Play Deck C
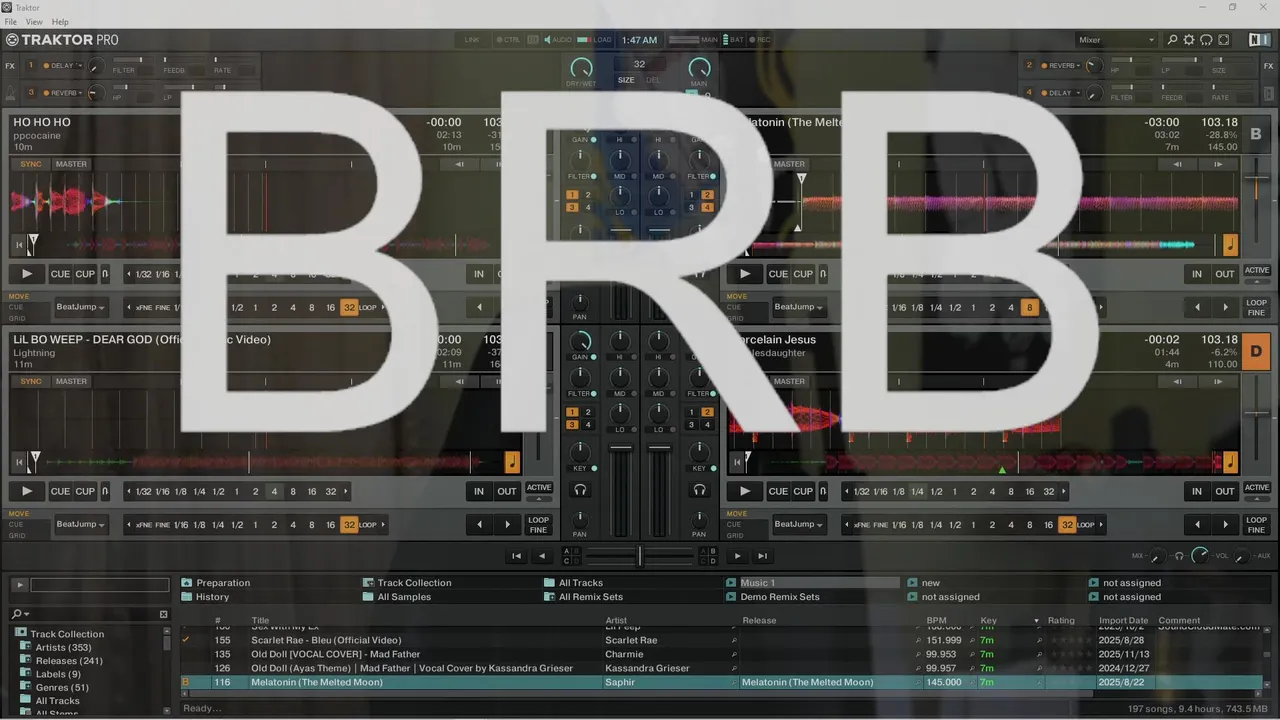Viewport: 1280px width, 720px height. coord(27,491)
